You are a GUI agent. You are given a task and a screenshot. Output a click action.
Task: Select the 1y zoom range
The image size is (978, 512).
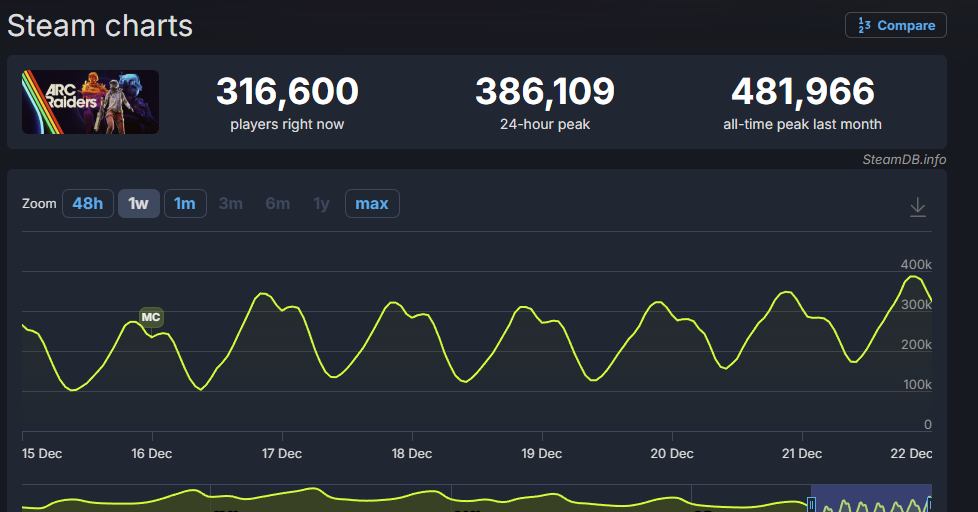pyautogui.click(x=321, y=203)
